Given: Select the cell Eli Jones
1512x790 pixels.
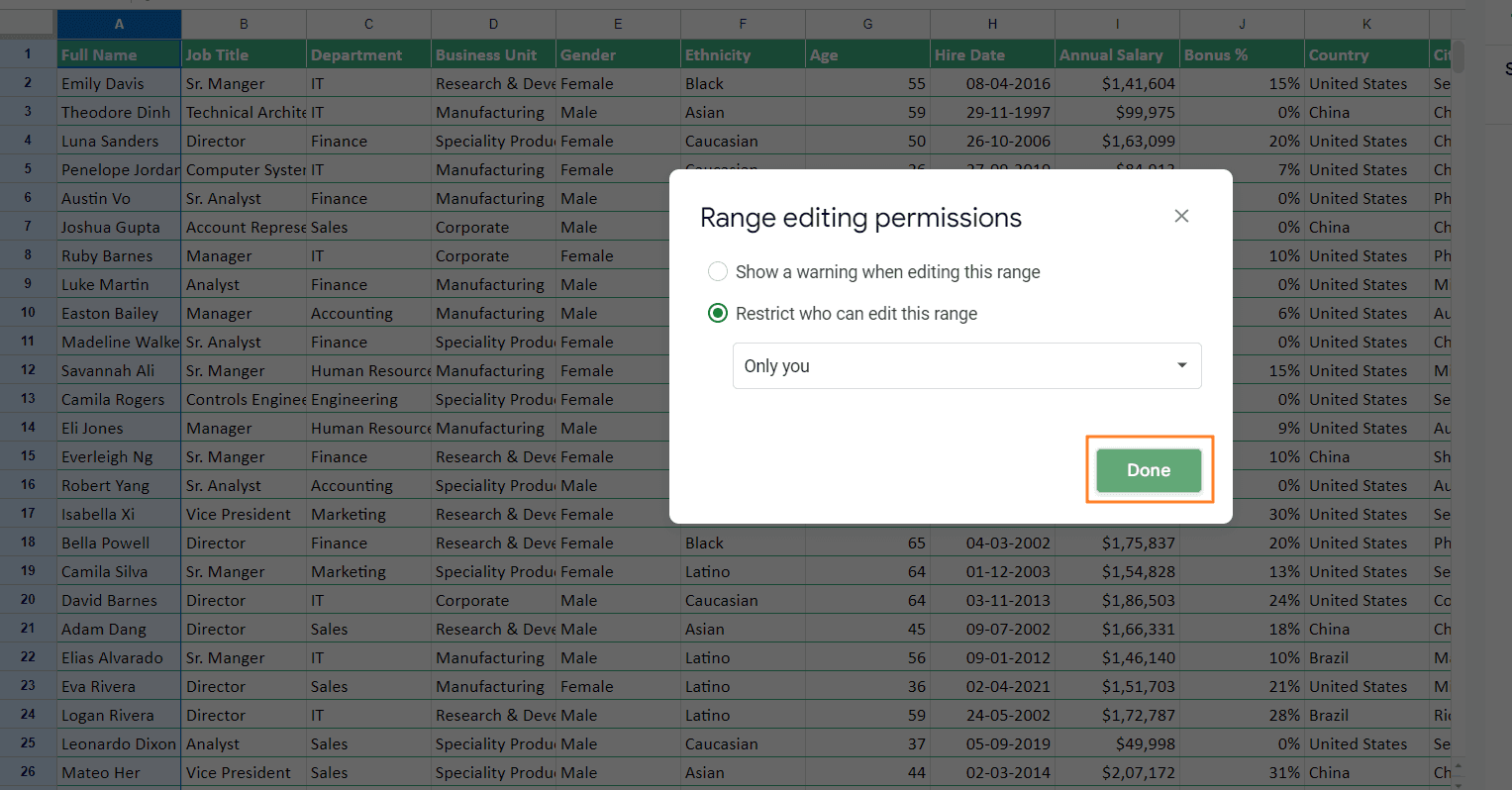Looking at the screenshot, I should point(119,428).
